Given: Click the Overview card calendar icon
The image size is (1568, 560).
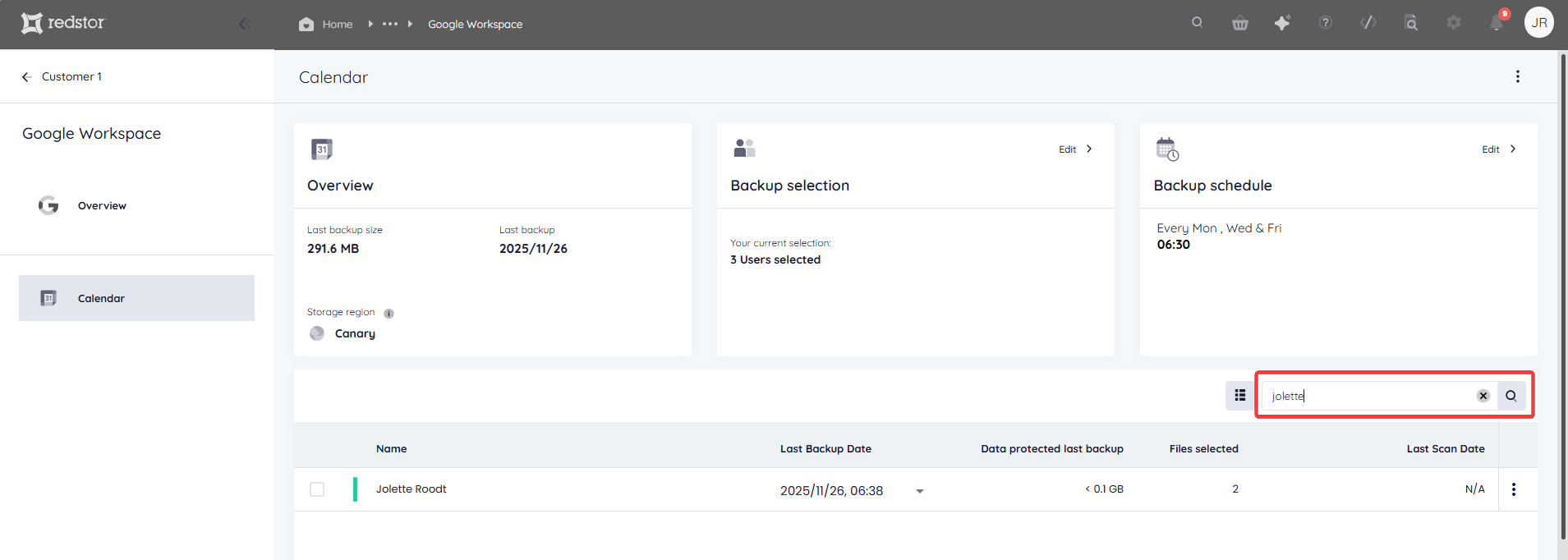Looking at the screenshot, I should 322,149.
